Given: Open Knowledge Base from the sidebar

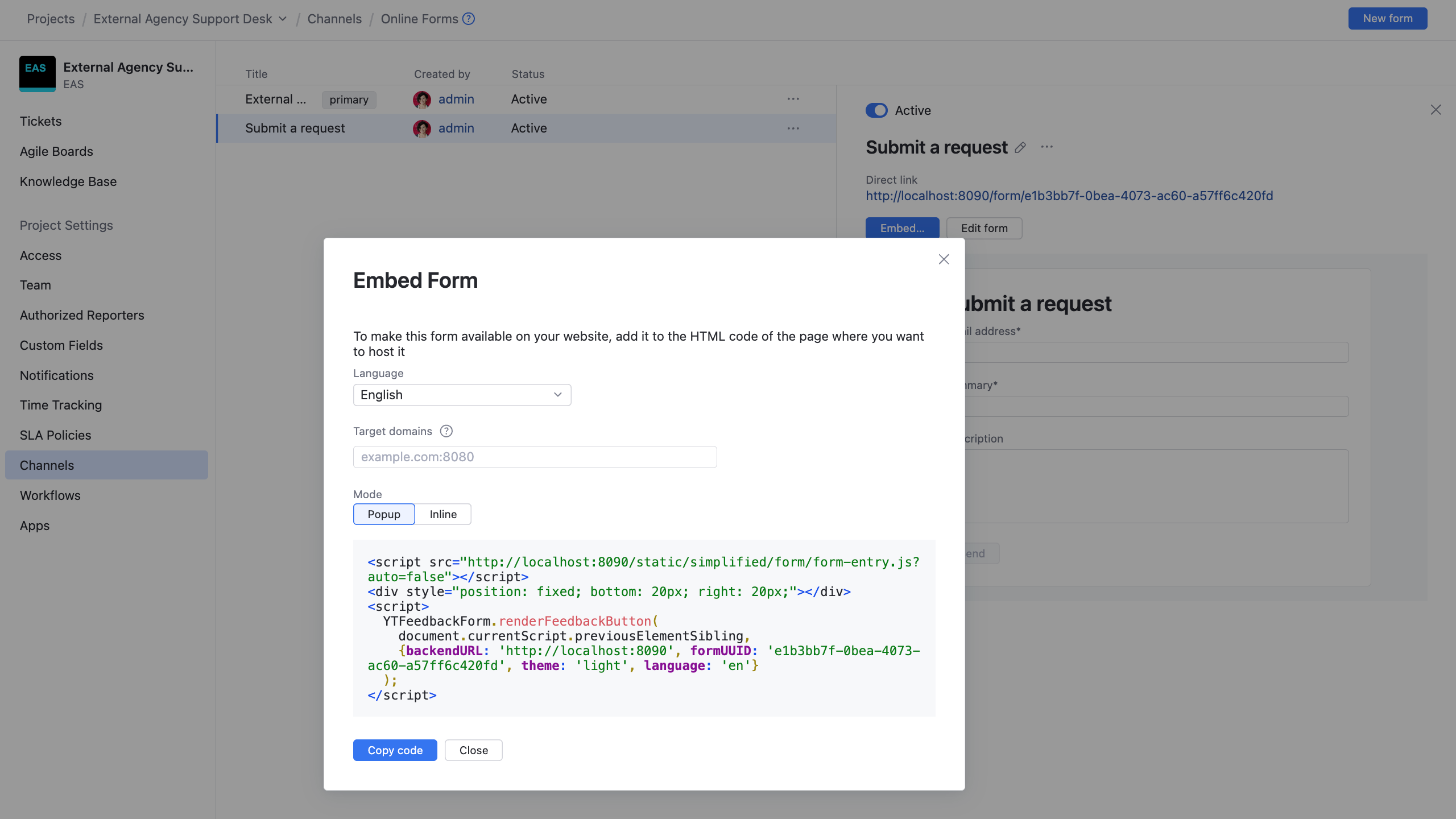Looking at the screenshot, I should click(68, 181).
